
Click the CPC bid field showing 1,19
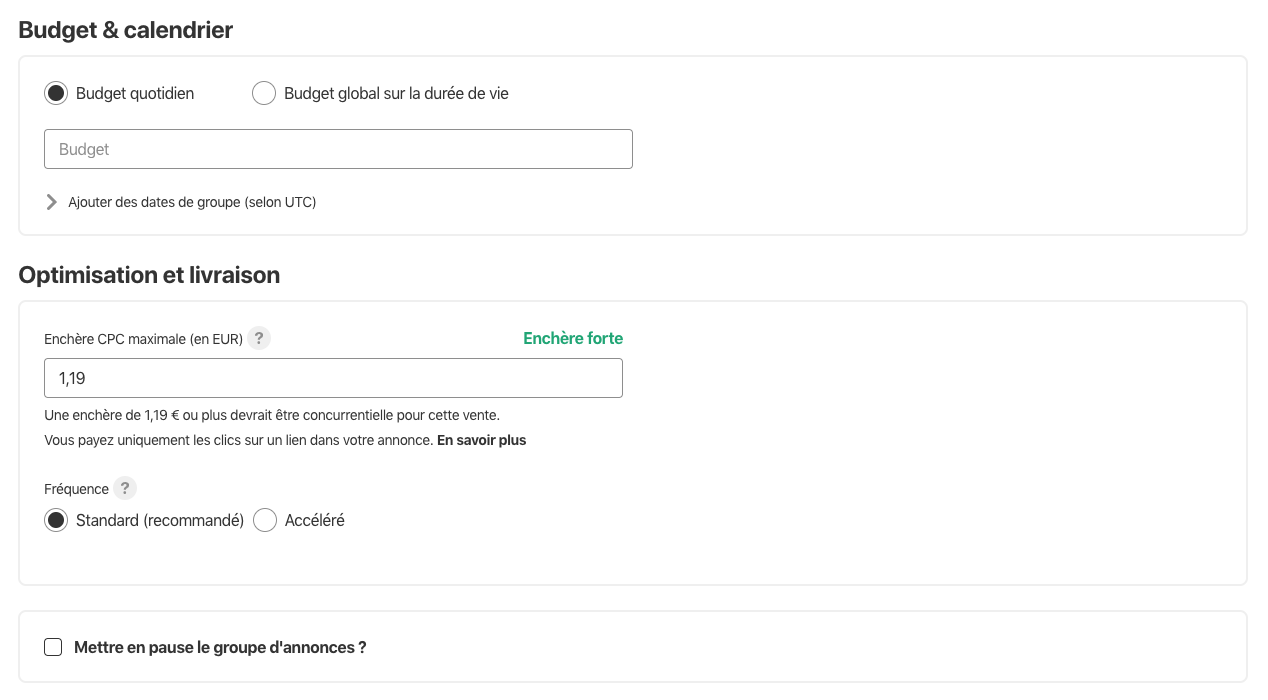tap(333, 378)
